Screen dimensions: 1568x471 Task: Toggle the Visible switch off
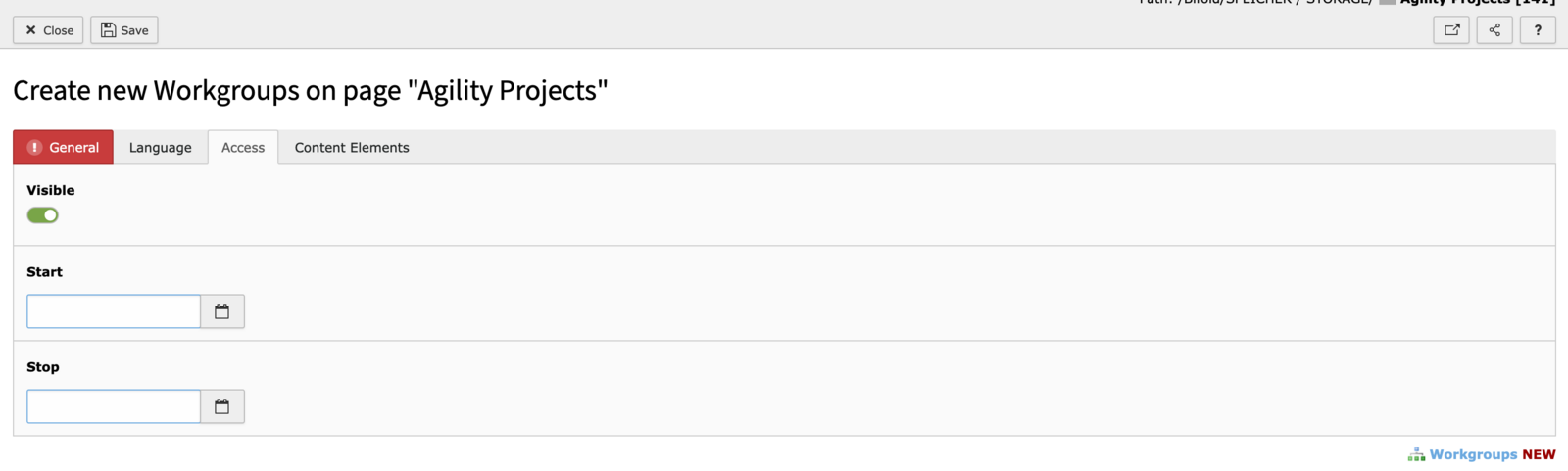[42, 215]
